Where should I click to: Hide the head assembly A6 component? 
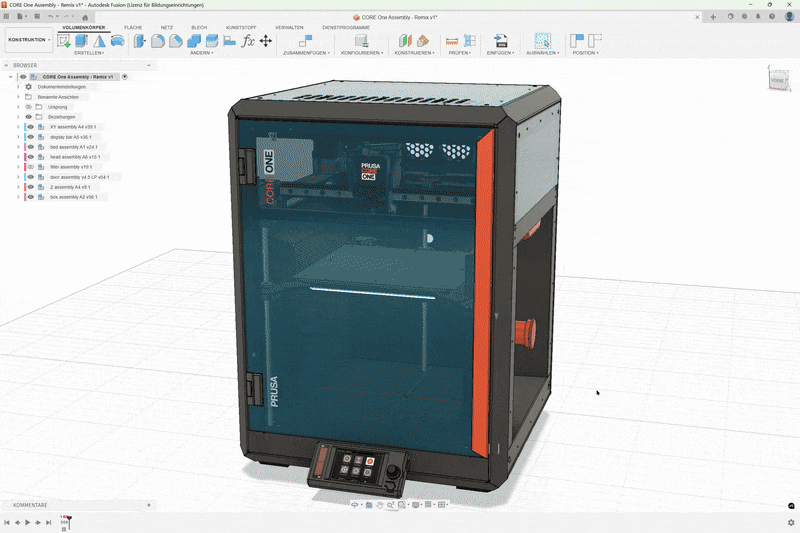pos(31,157)
